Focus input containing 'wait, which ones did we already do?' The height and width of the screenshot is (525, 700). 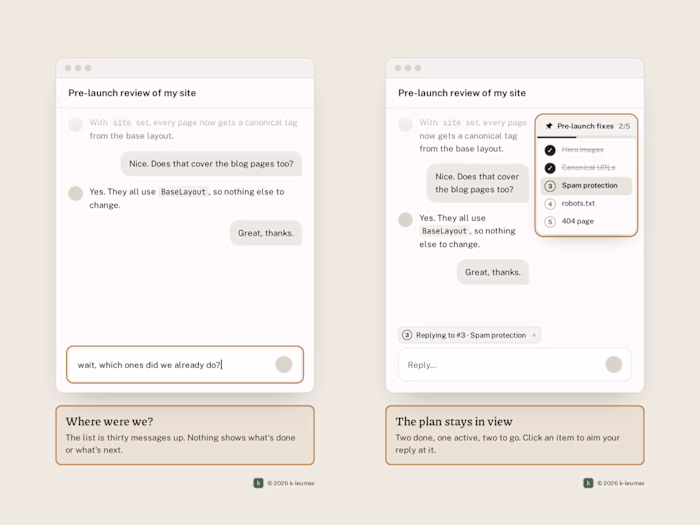[185, 365]
